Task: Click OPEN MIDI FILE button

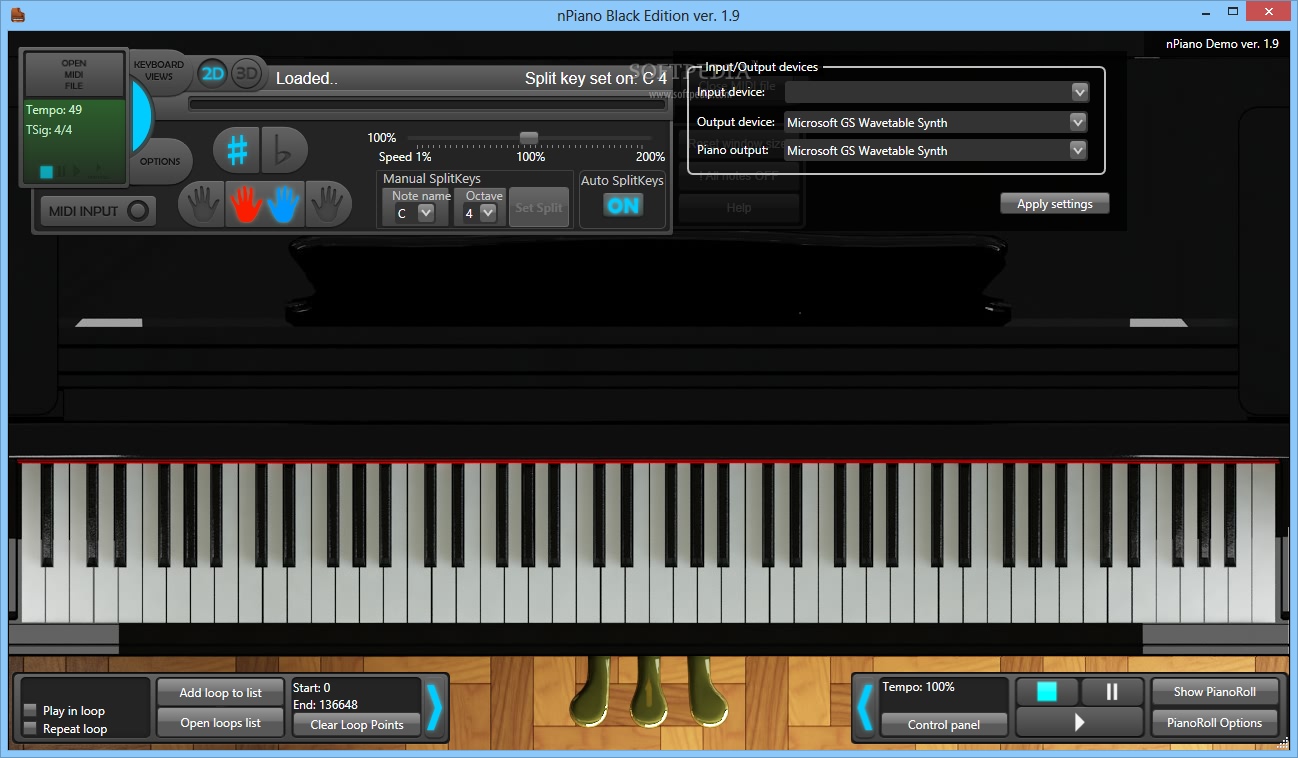Action: [74, 75]
